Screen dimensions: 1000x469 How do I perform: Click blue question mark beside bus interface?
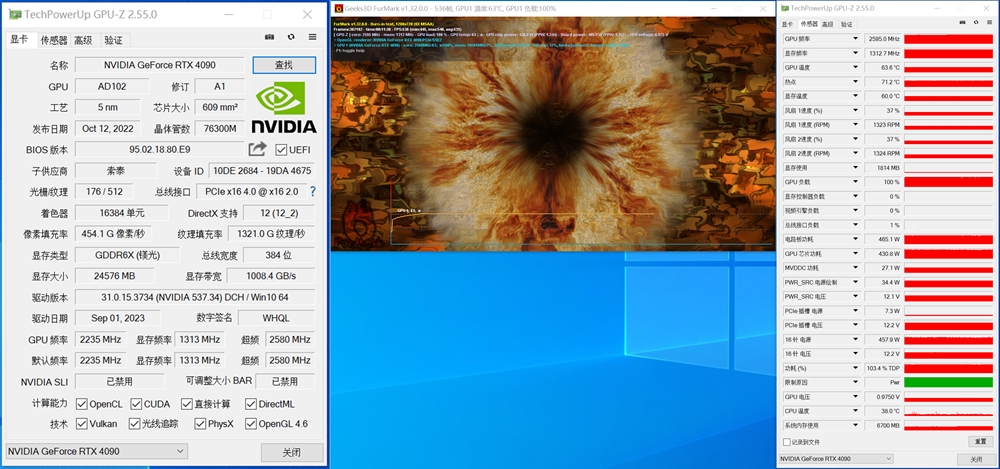pyautogui.click(x=312, y=191)
